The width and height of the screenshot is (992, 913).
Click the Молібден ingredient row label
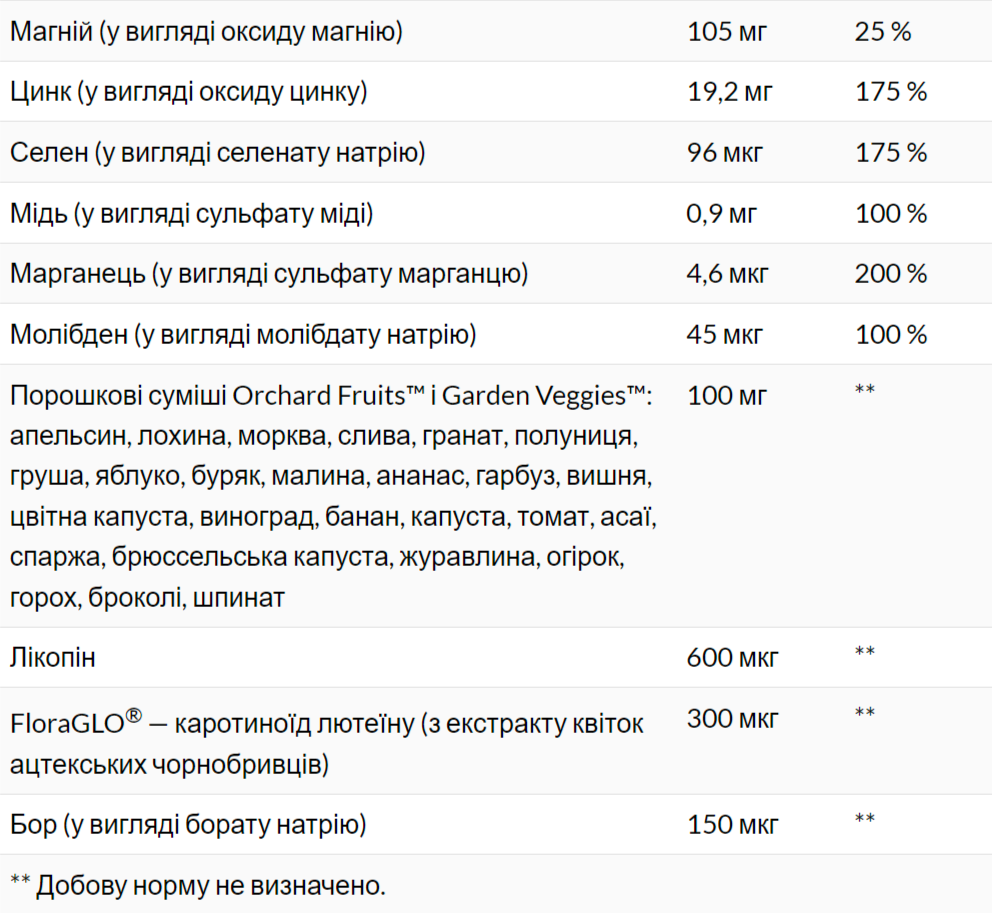pos(243,334)
